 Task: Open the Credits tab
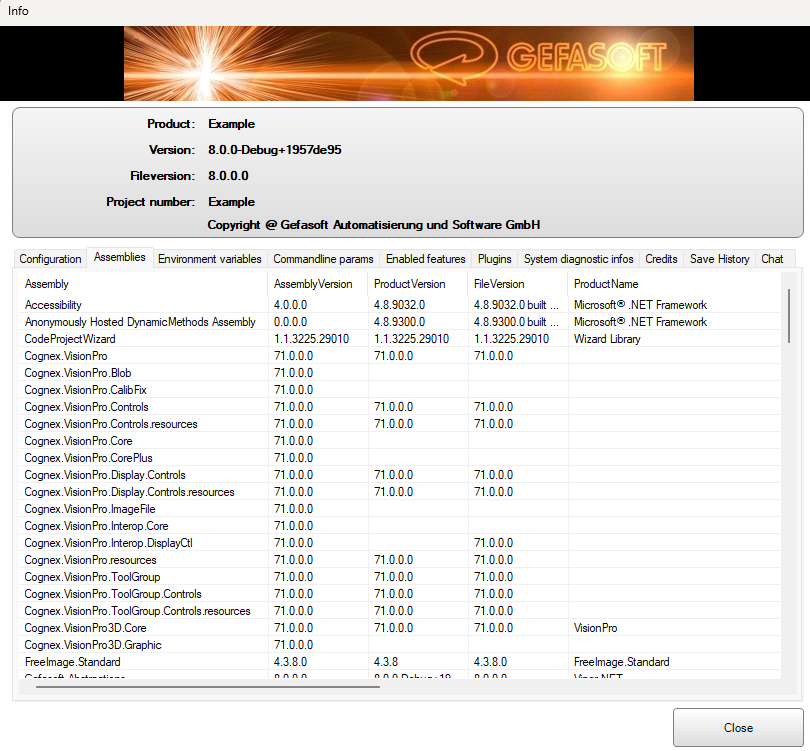(661, 259)
